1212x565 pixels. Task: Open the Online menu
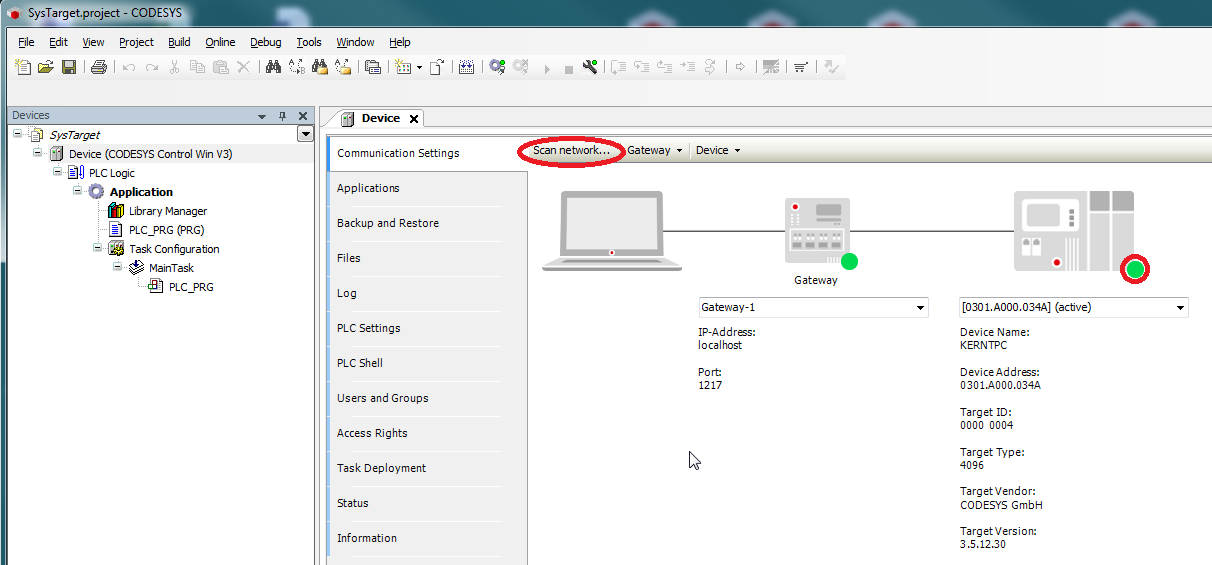point(220,42)
